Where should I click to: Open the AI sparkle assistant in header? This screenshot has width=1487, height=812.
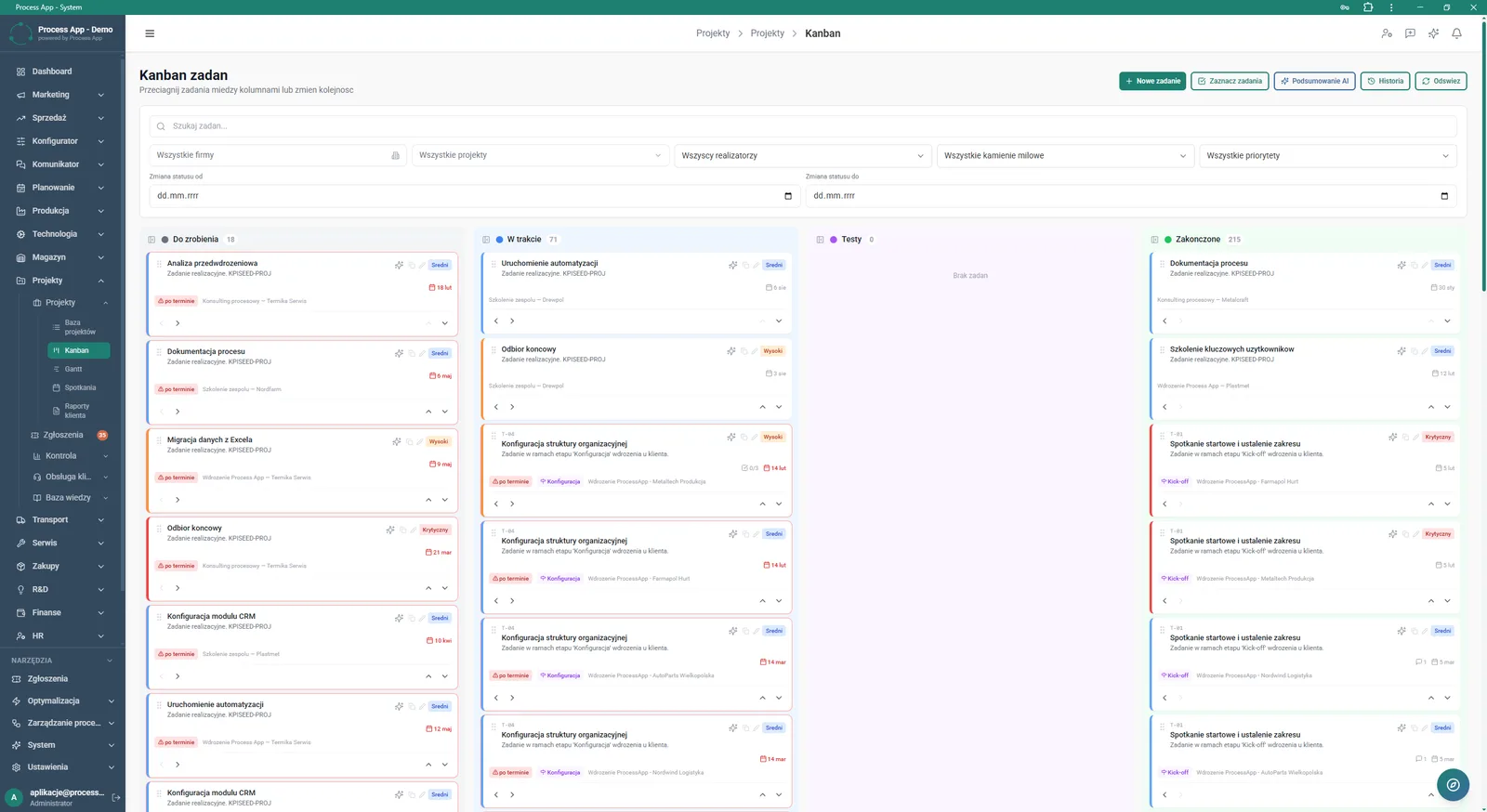pos(1433,33)
